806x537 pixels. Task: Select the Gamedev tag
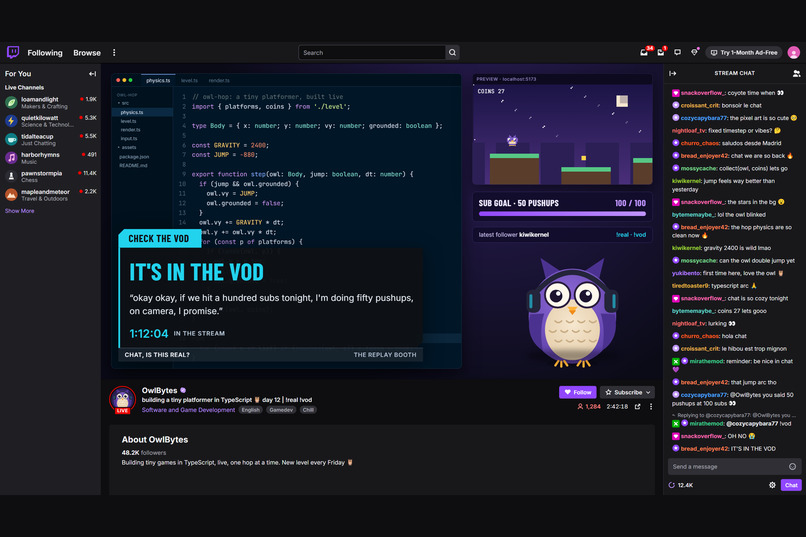[281, 410]
